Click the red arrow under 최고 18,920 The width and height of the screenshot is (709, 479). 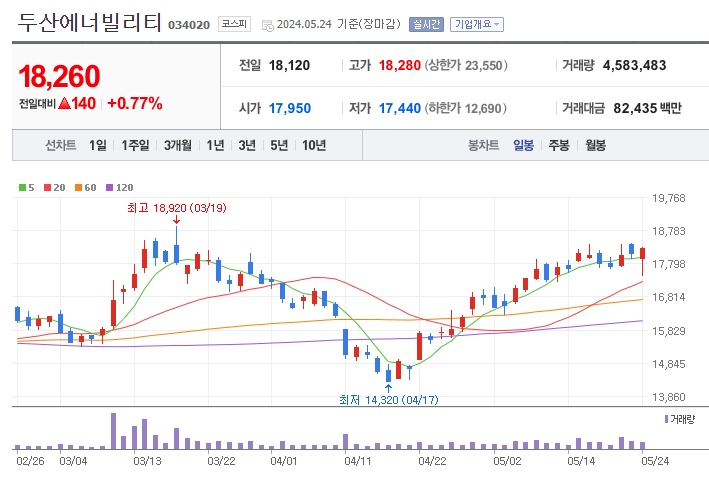coord(176,221)
